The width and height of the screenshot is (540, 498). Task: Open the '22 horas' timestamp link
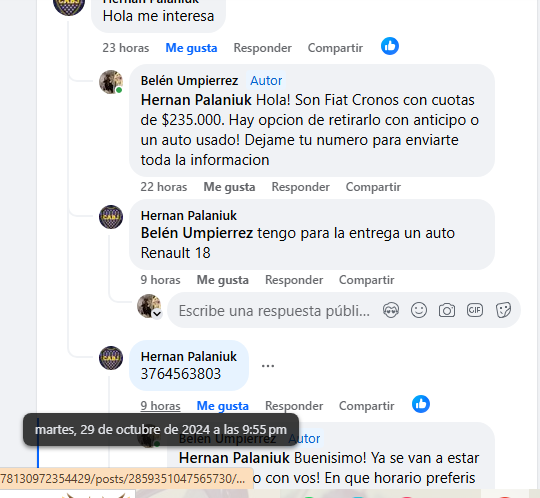click(164, 187)
